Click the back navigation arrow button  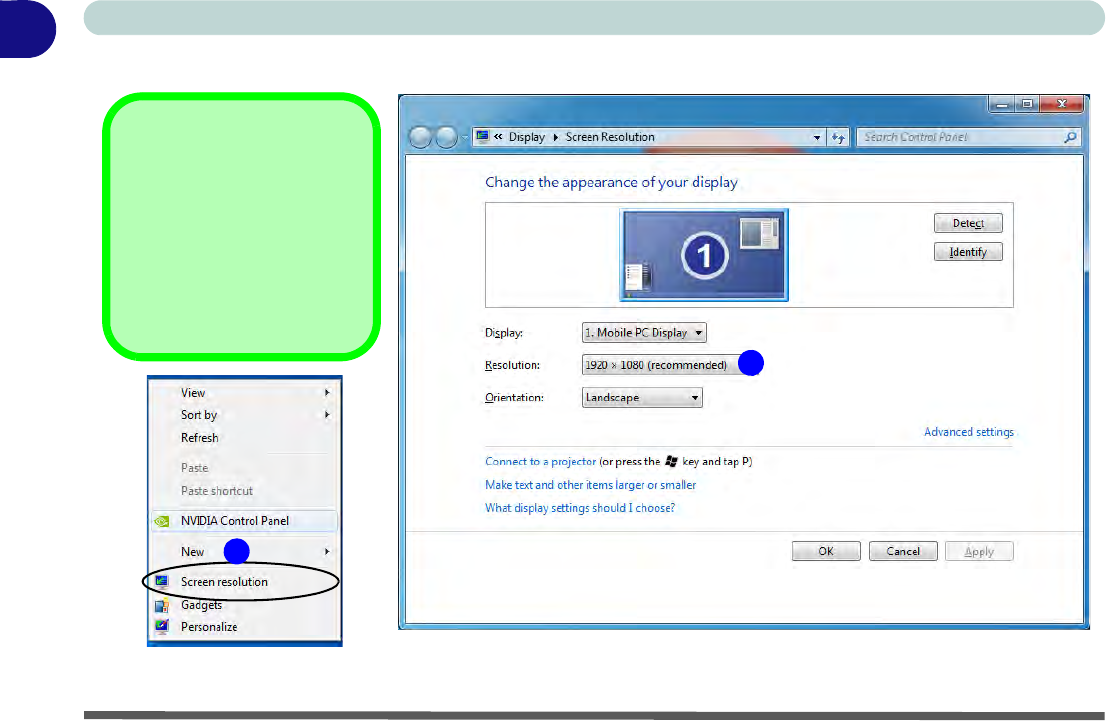click(420, 137)
